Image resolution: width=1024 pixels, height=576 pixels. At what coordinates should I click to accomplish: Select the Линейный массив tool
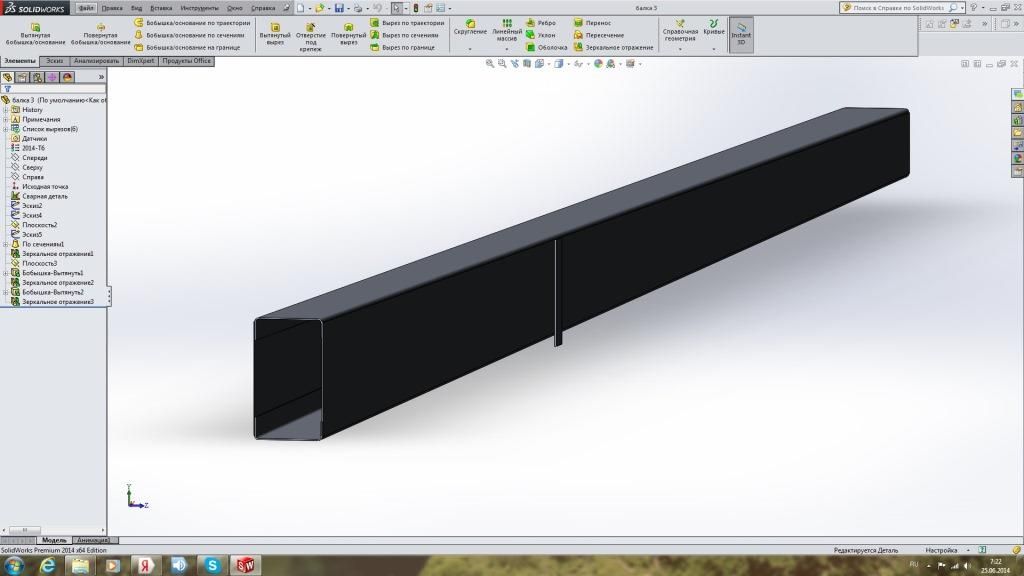click(x=507, y=31)
